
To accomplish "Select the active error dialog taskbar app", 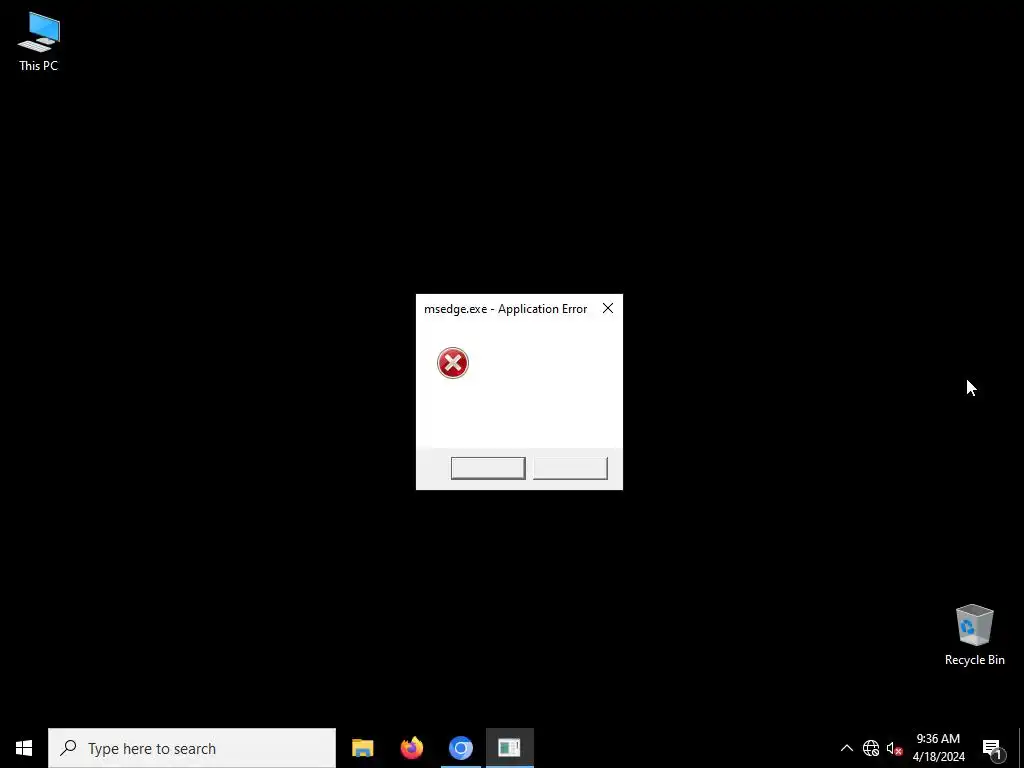I will (x=509, y=748).
